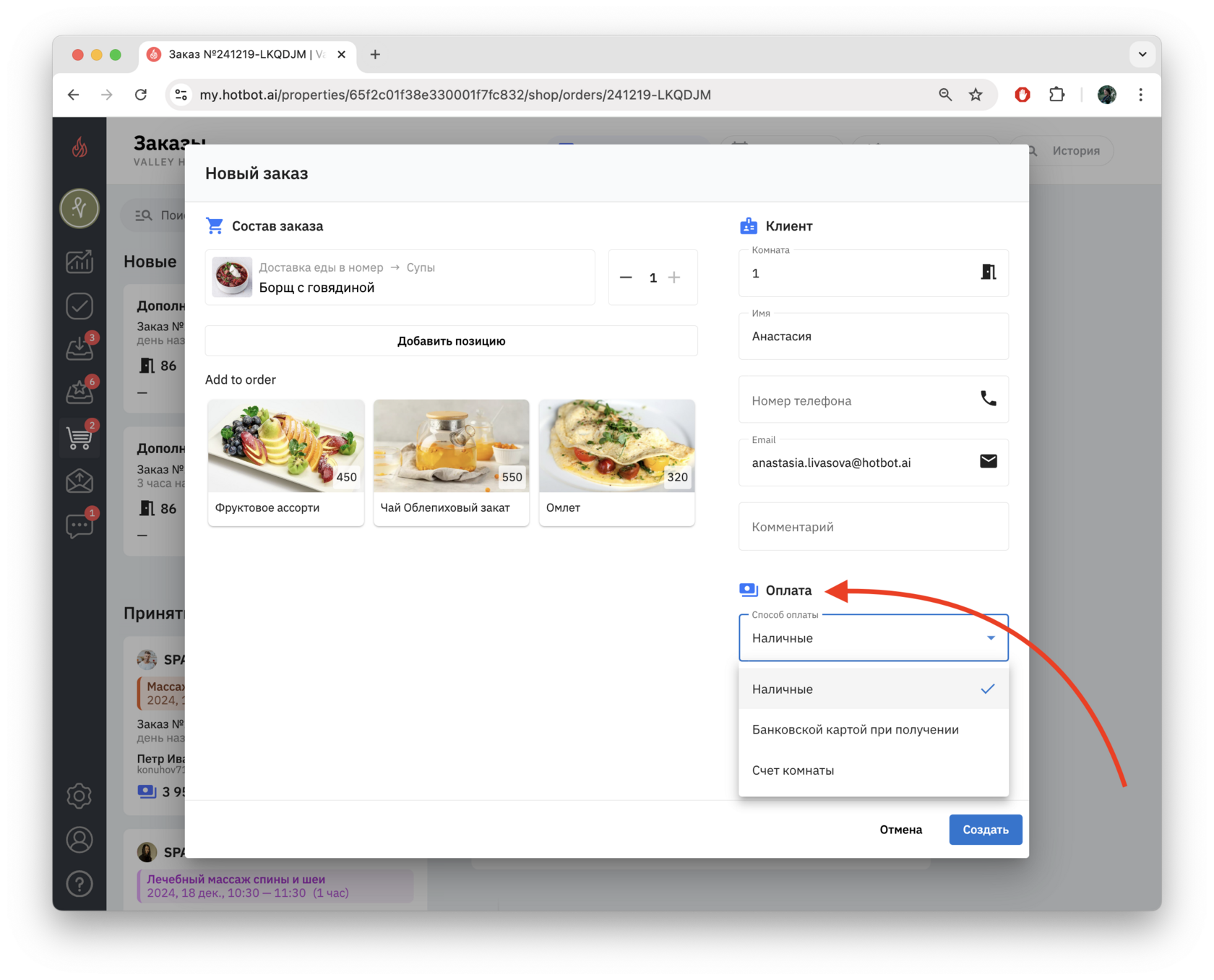Screen dimensions: 1214x980
Task: Open the shop cart icon in sidebar
Action: click(79, 437)
